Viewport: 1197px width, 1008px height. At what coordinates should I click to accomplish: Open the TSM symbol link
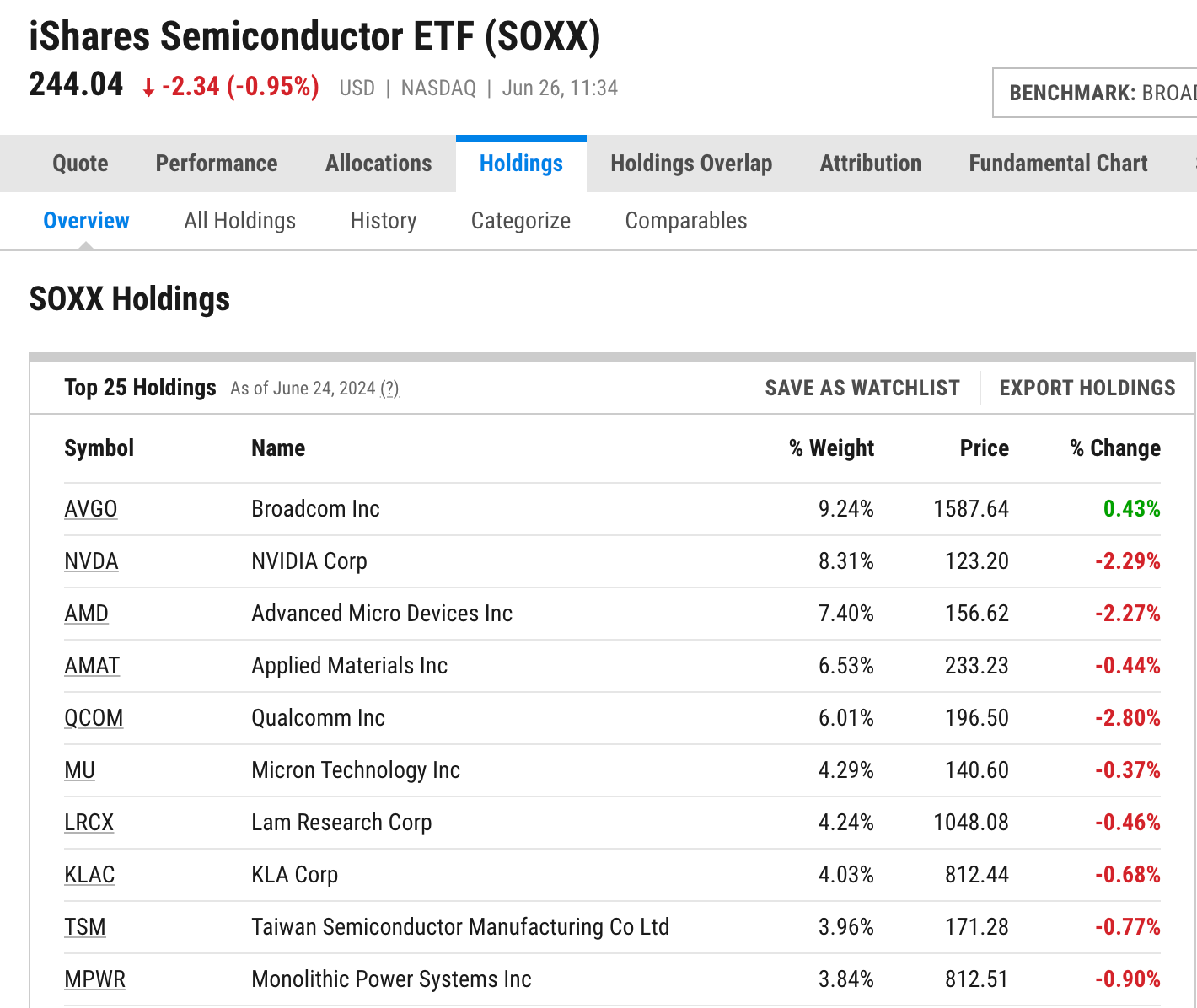(x=85, y=927)
